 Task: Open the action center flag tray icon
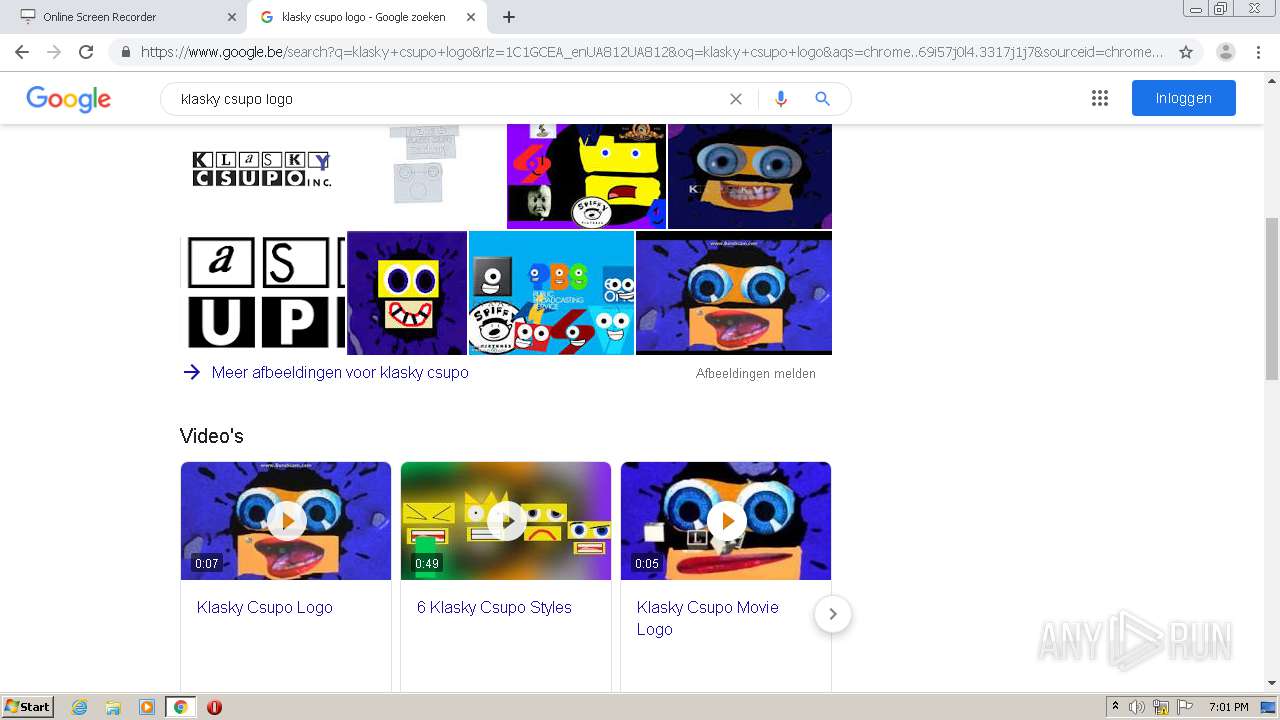tap(1185, 707)
